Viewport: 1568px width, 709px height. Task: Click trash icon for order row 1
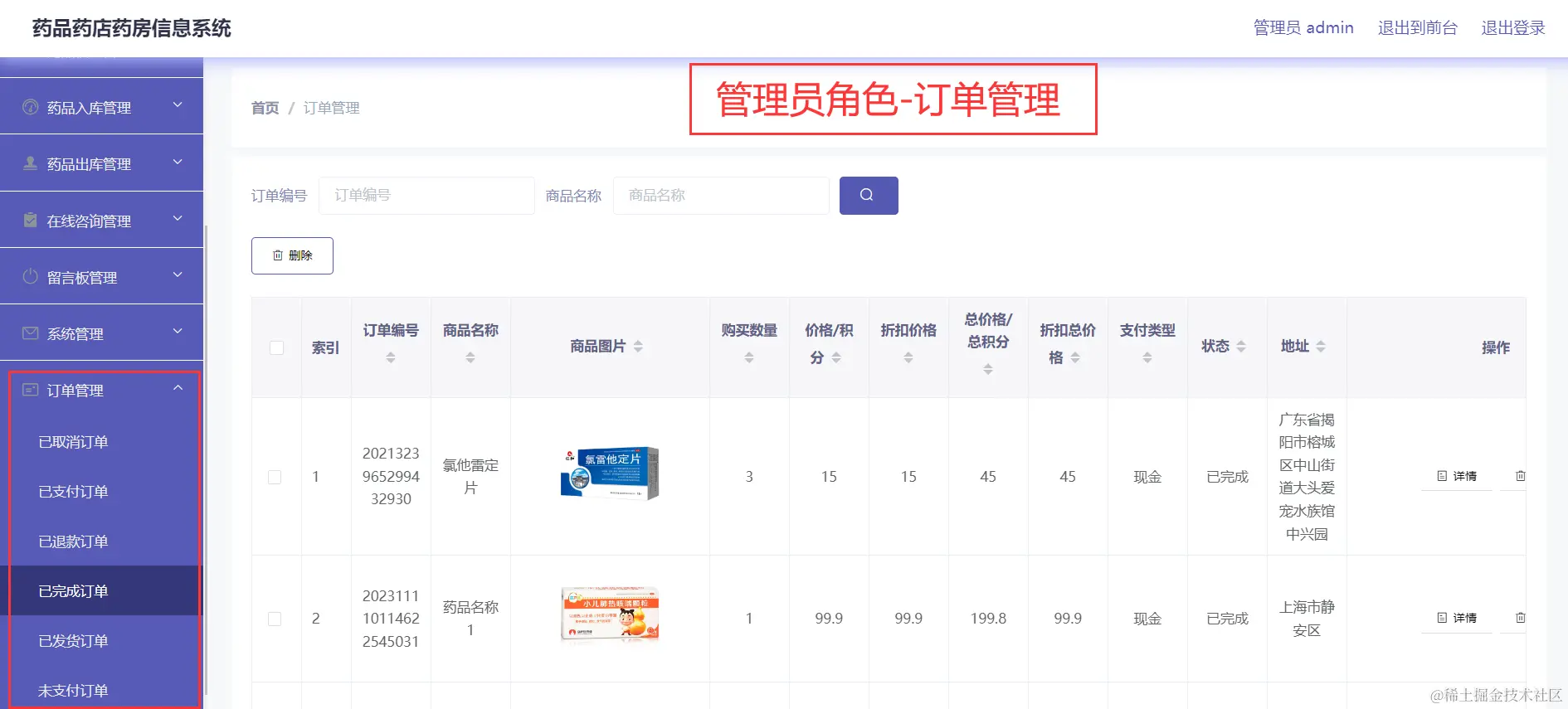(1520, 476)
